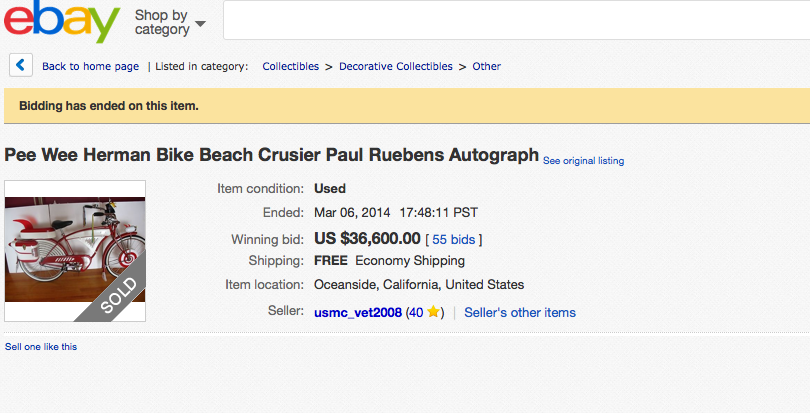The image size is (810, 413).
Task: View Seller's other items
Action: (x=520, y=312)
